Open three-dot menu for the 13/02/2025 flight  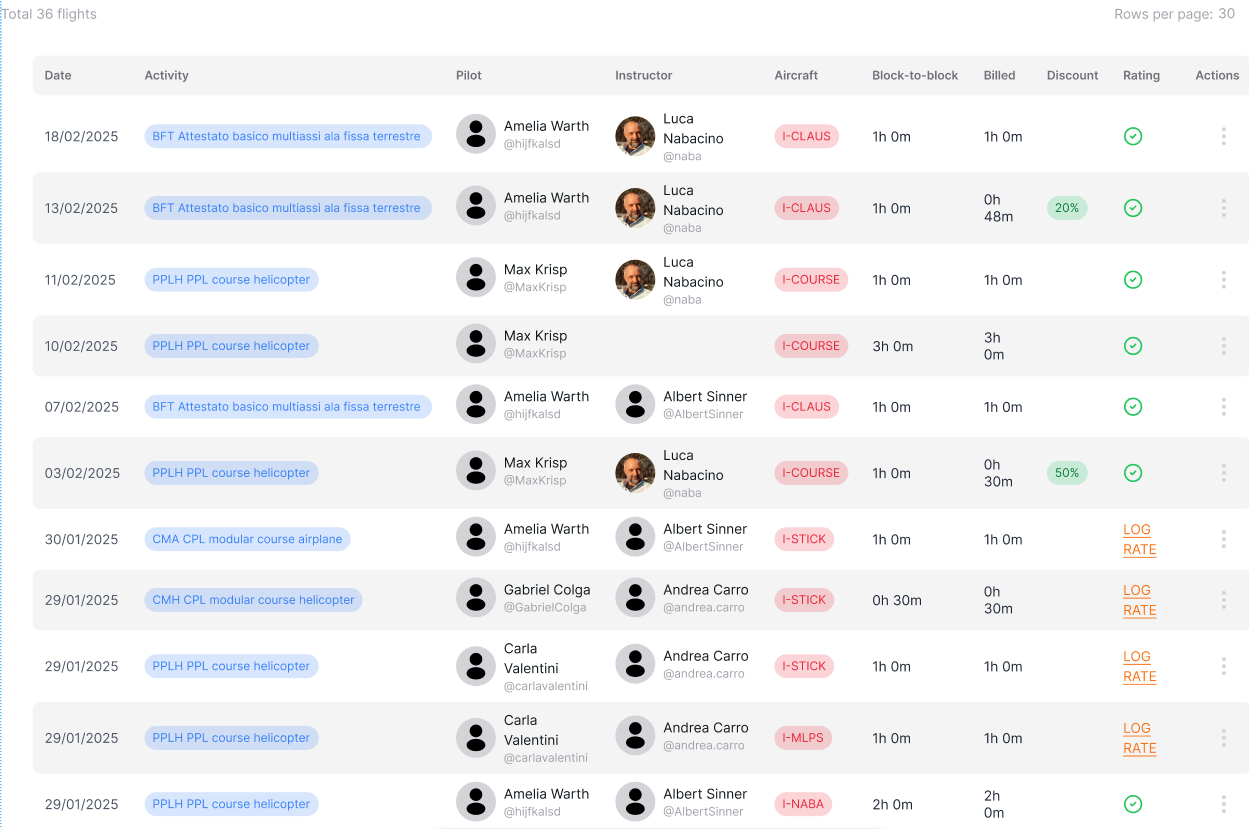click(x=1223, y=208)
